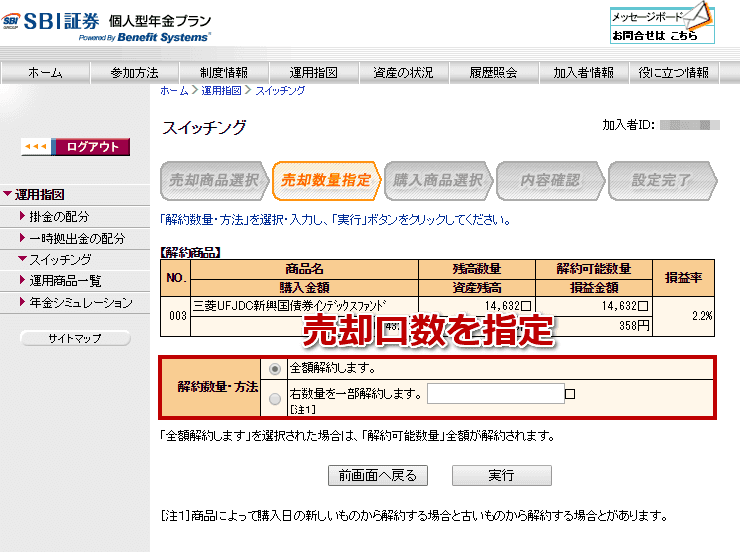Click the 商品名 column header

click(304, 269)
